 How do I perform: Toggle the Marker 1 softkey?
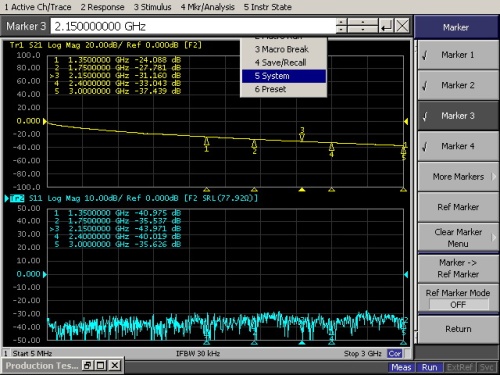pyautogui.click(x=458, y=55)
